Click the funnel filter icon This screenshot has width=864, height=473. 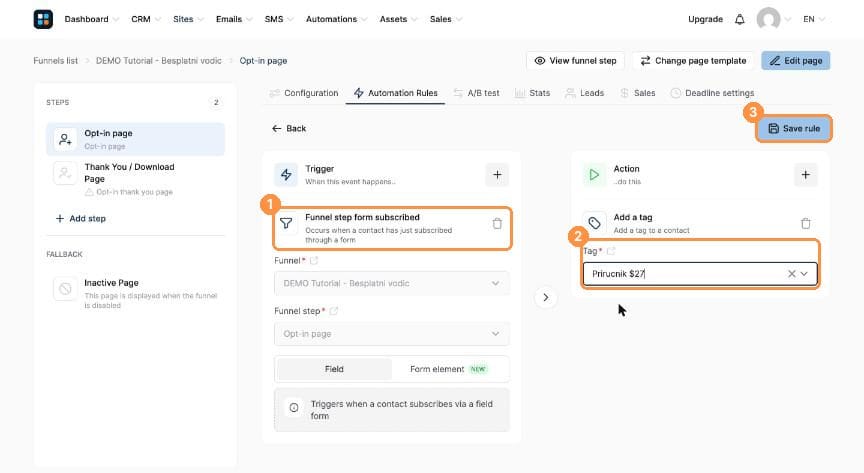[286, 223]
